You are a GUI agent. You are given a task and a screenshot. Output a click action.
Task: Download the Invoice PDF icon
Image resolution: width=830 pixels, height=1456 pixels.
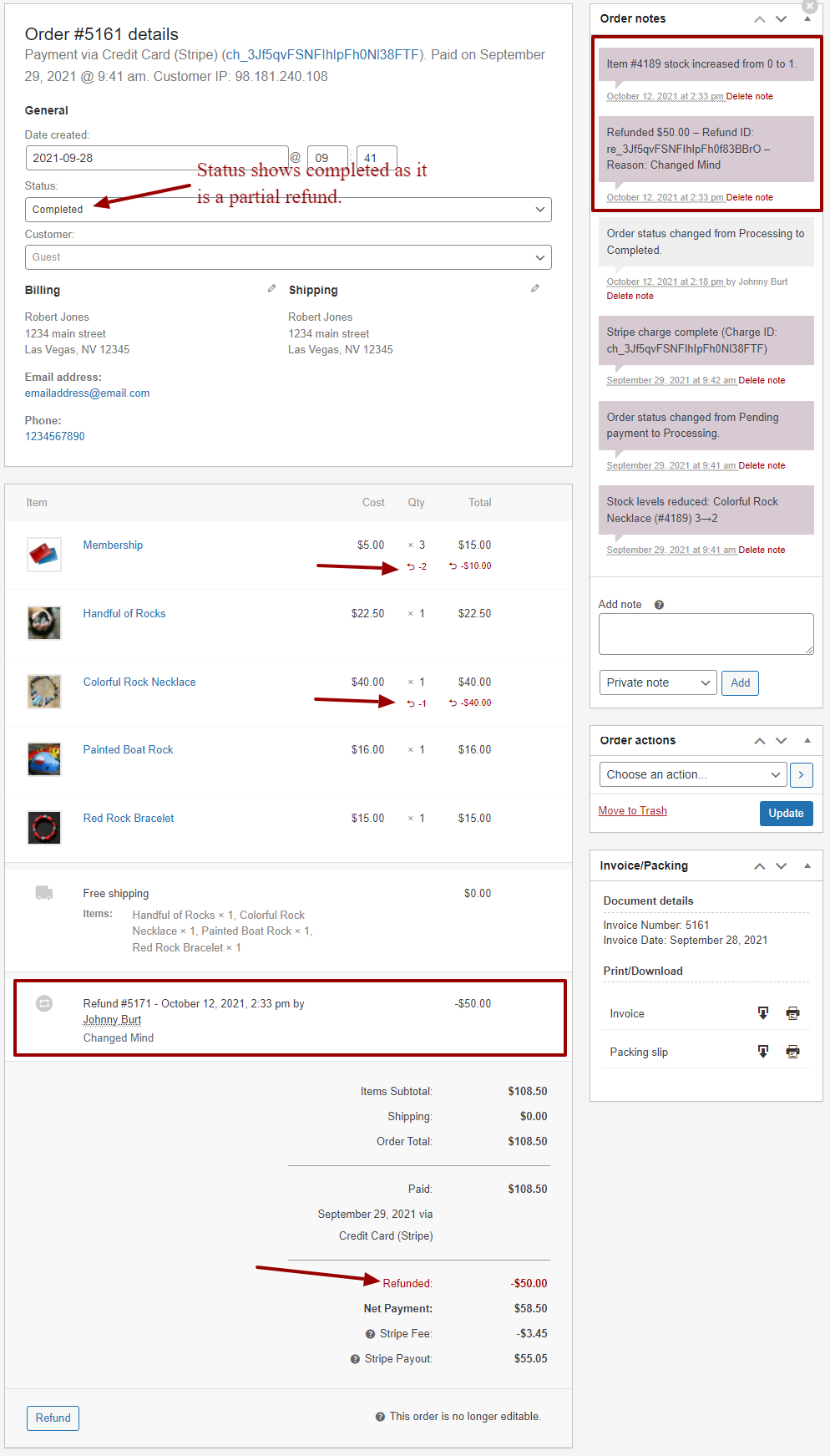763,1013
